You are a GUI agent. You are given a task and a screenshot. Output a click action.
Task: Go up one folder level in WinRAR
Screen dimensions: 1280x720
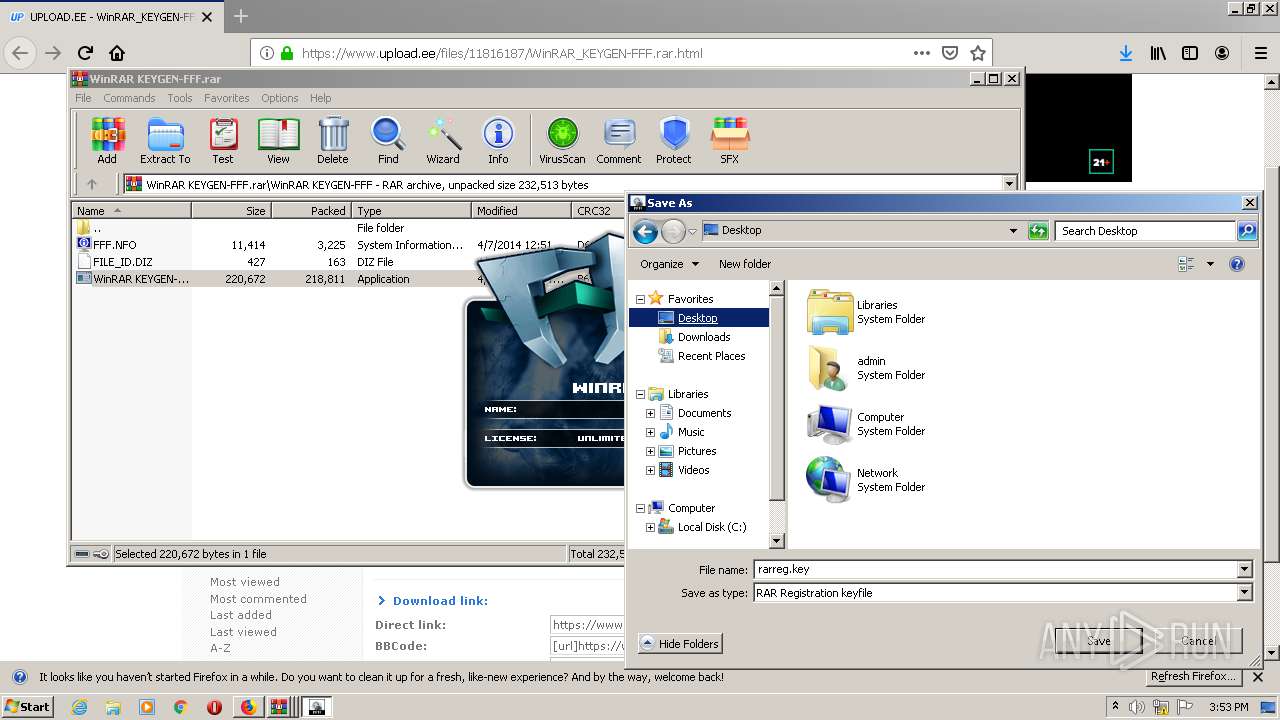tap(92, 184)
